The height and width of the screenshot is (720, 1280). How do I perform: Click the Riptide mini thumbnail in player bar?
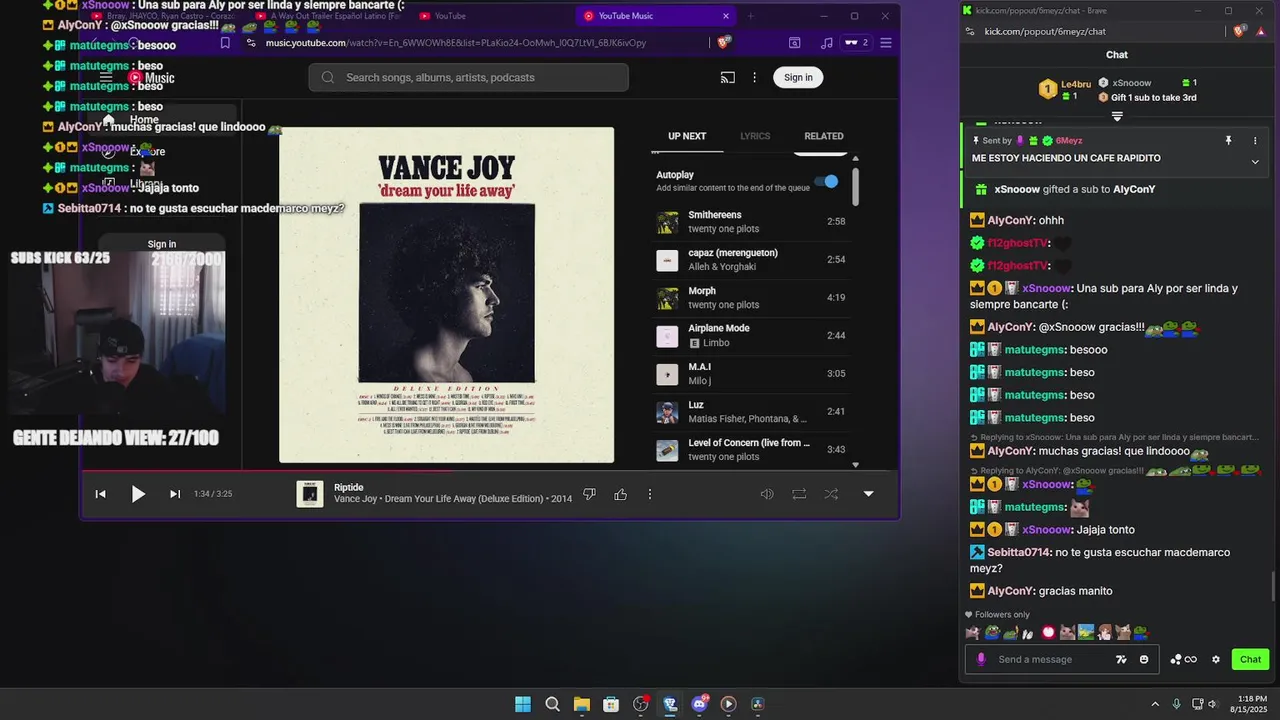310,494
